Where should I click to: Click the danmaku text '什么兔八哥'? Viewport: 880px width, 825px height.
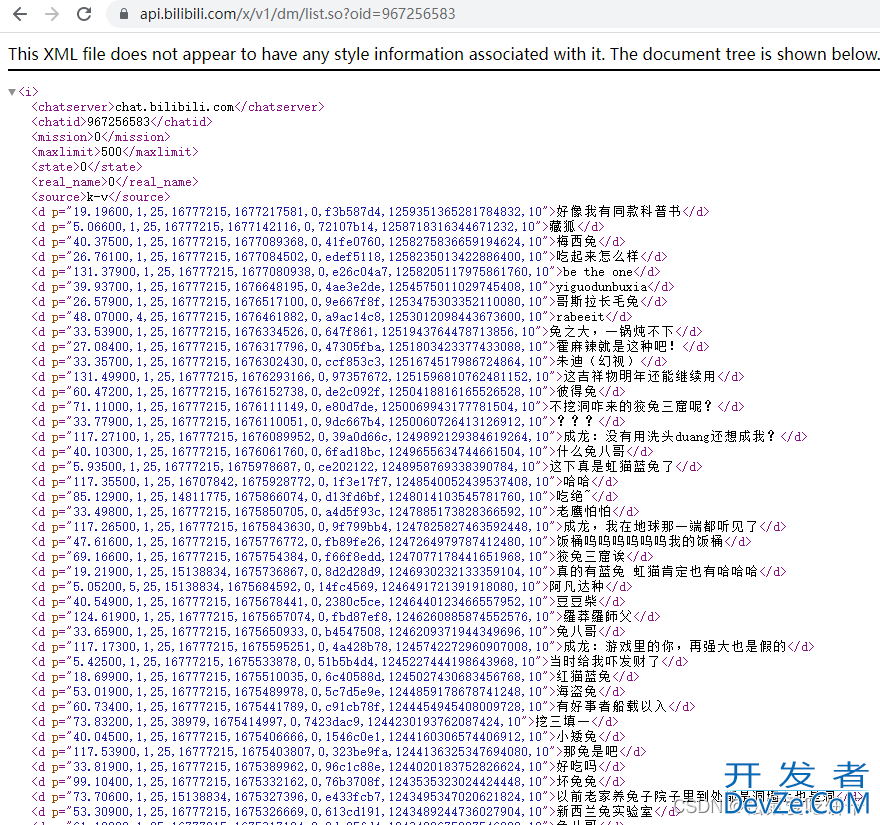point(591,452)
